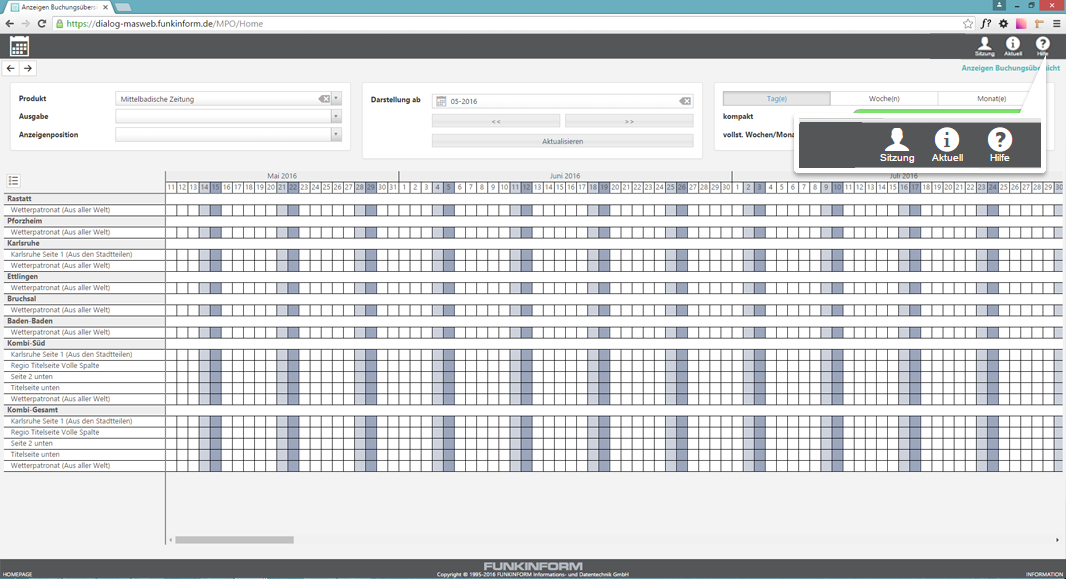Select Seite 2 unten under Kombi-Gesamt
This screenshot has height=579, width=1066.
[x=84, y=443]
